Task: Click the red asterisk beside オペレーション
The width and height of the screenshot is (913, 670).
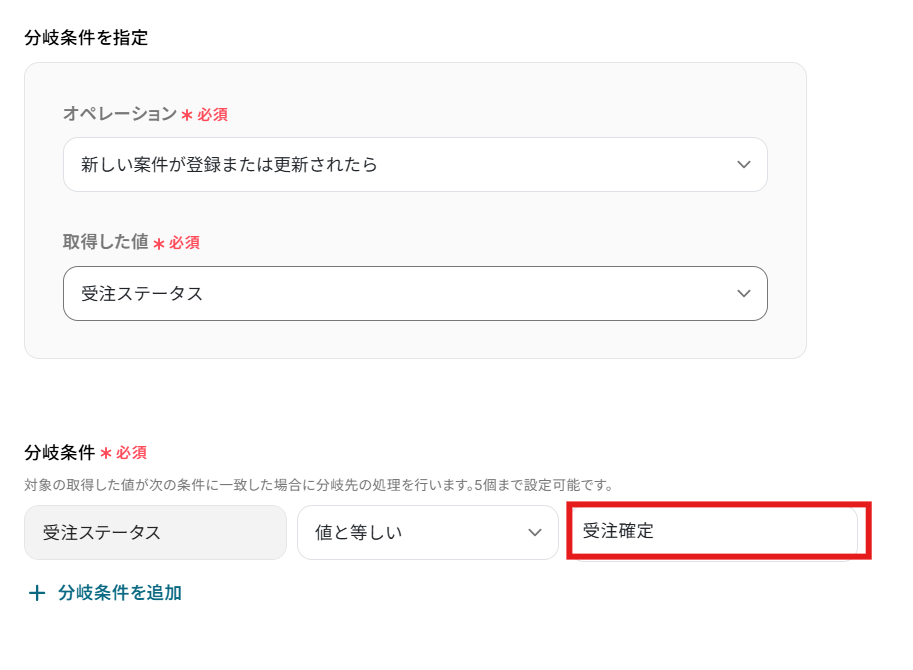Action: (186, 115)
